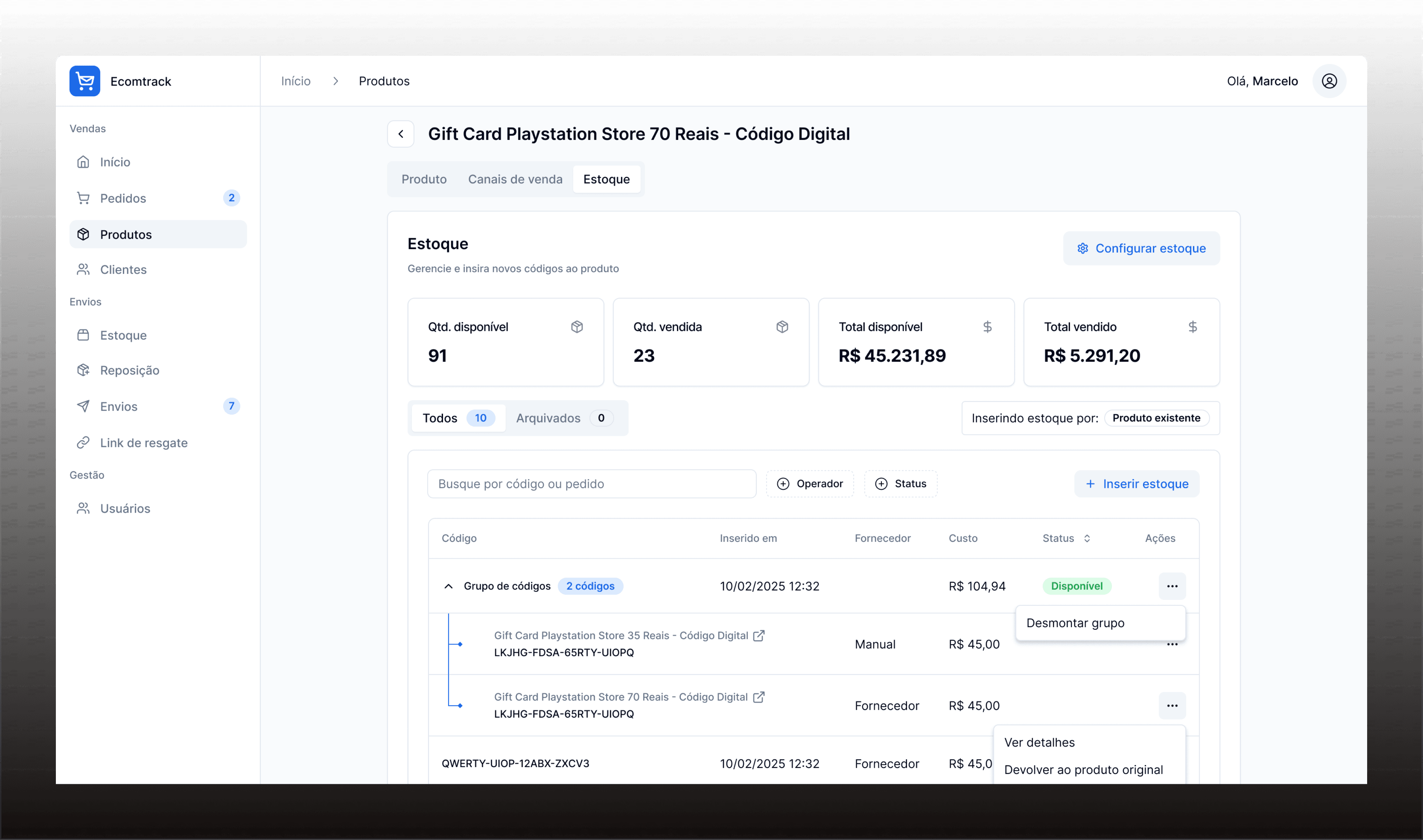This screenshot has height=840, width=1423.
Task: Switch to the Canais de venda tab
Action: 515,179
